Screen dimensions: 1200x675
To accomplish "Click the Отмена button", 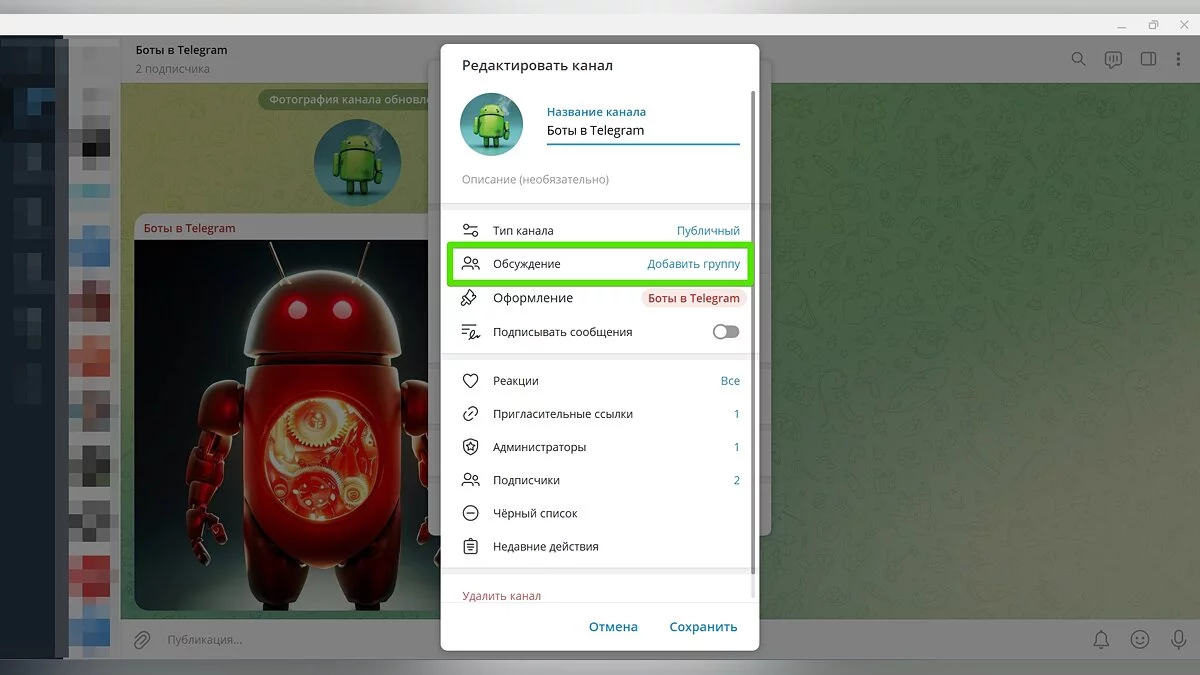I will coord(613,627).
